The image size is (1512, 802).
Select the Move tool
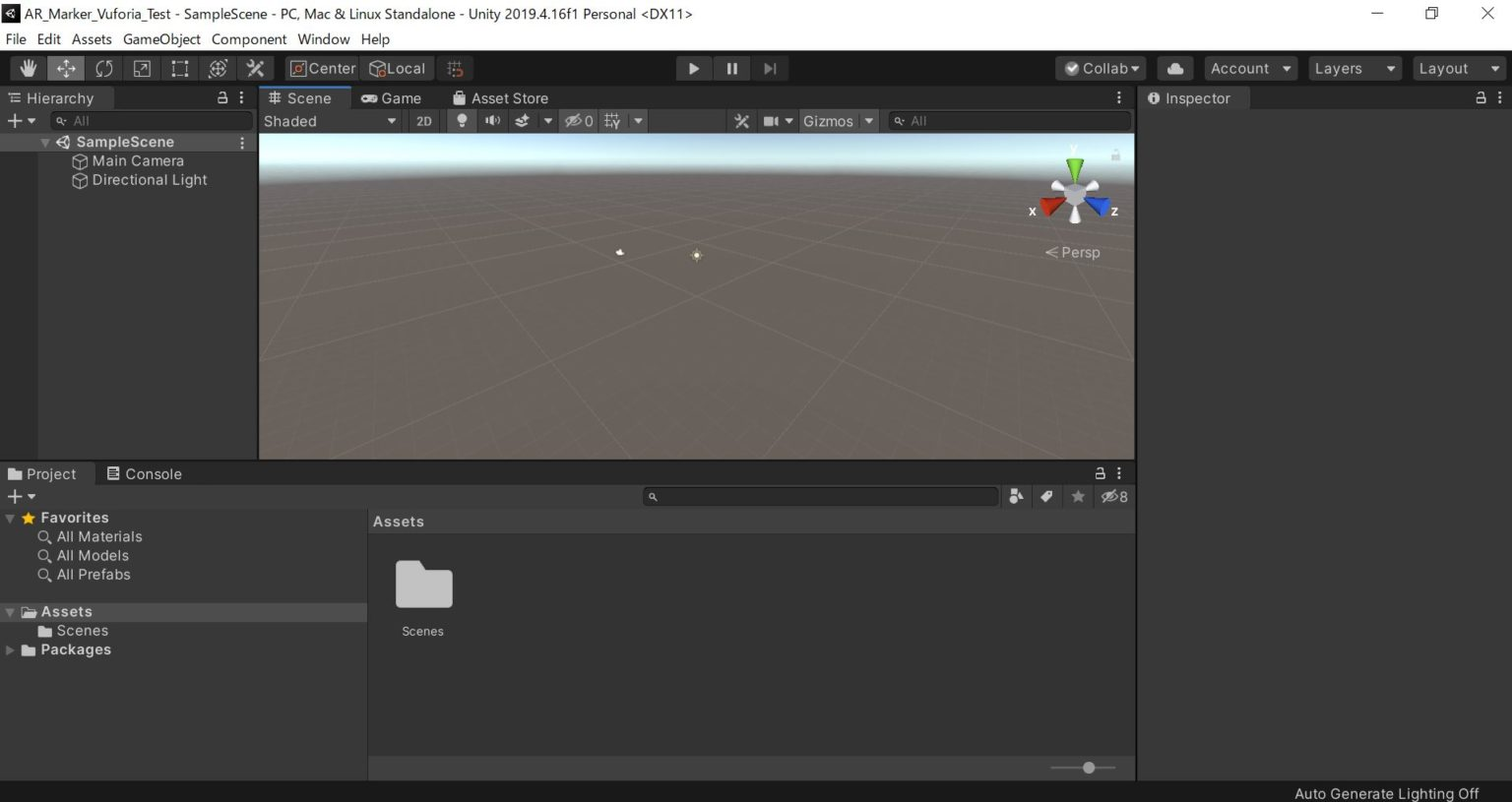(65, 68)
